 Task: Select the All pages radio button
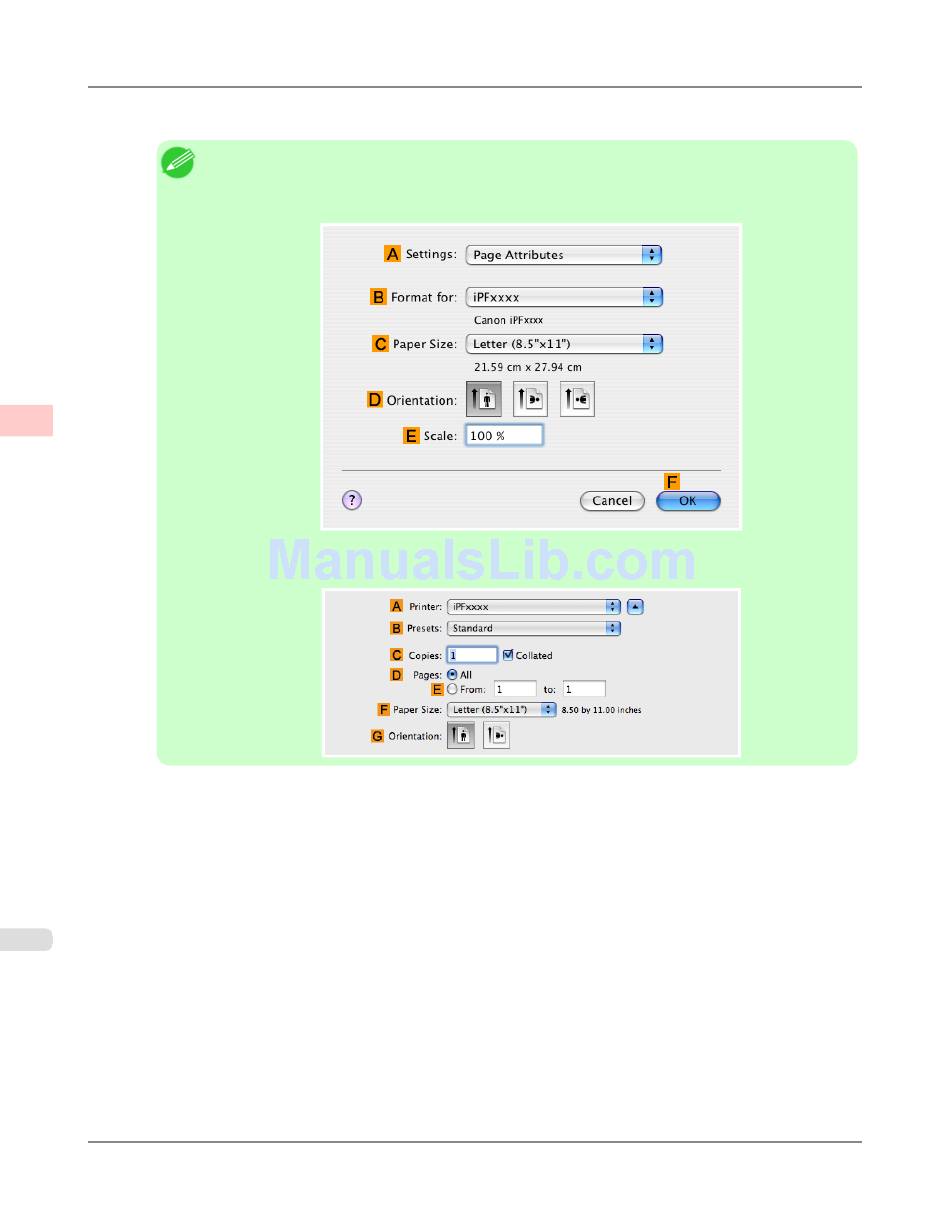tap(452, 675)
